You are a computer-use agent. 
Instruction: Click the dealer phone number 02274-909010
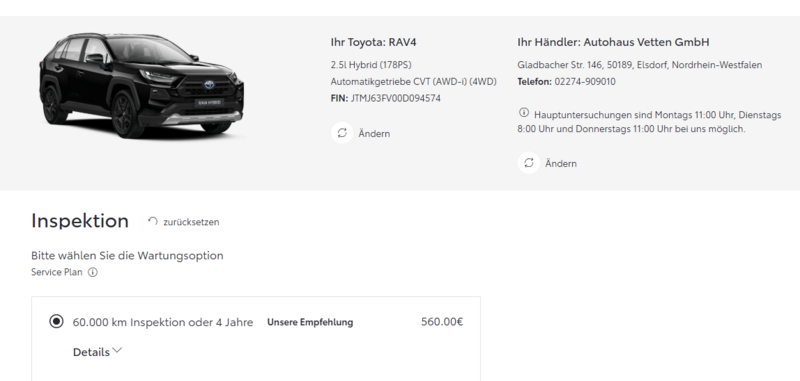[585, 82]
